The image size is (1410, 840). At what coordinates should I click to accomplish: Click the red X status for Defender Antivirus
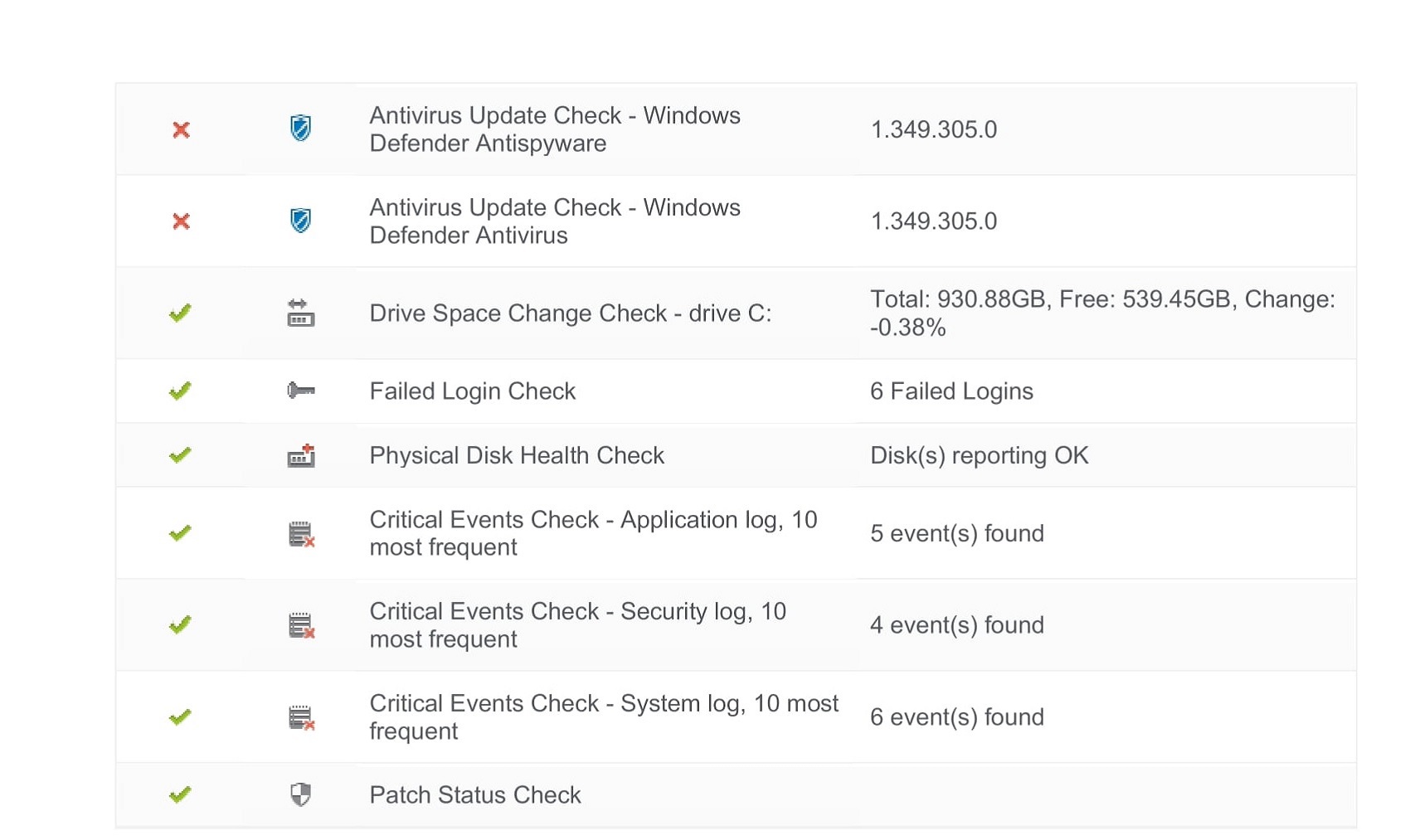point(181,221)
